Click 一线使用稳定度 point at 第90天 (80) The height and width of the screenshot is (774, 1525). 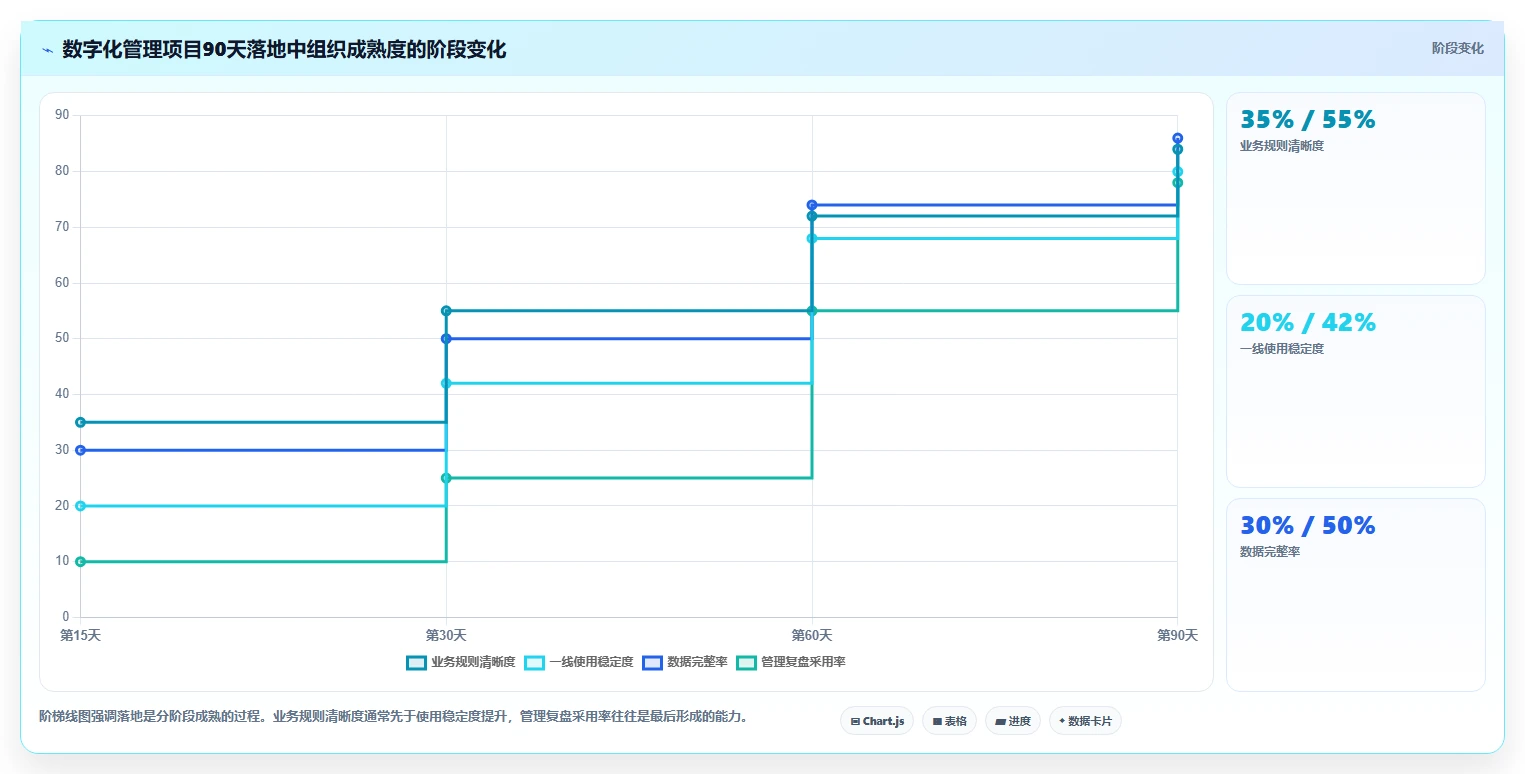pyautogui.click(x=1177, y=171)
